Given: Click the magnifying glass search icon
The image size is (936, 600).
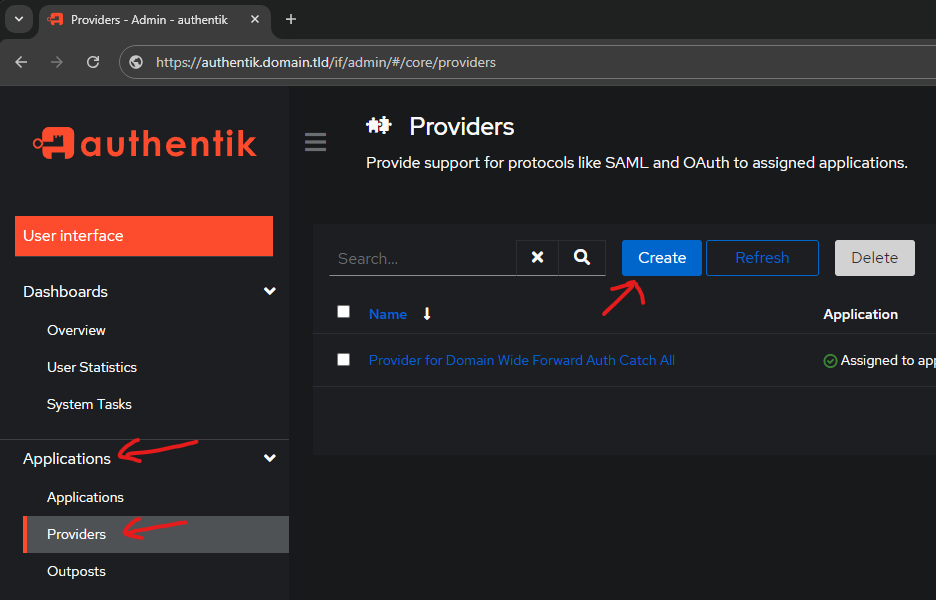Looking at the screenshot, I should tap(582, 257).
